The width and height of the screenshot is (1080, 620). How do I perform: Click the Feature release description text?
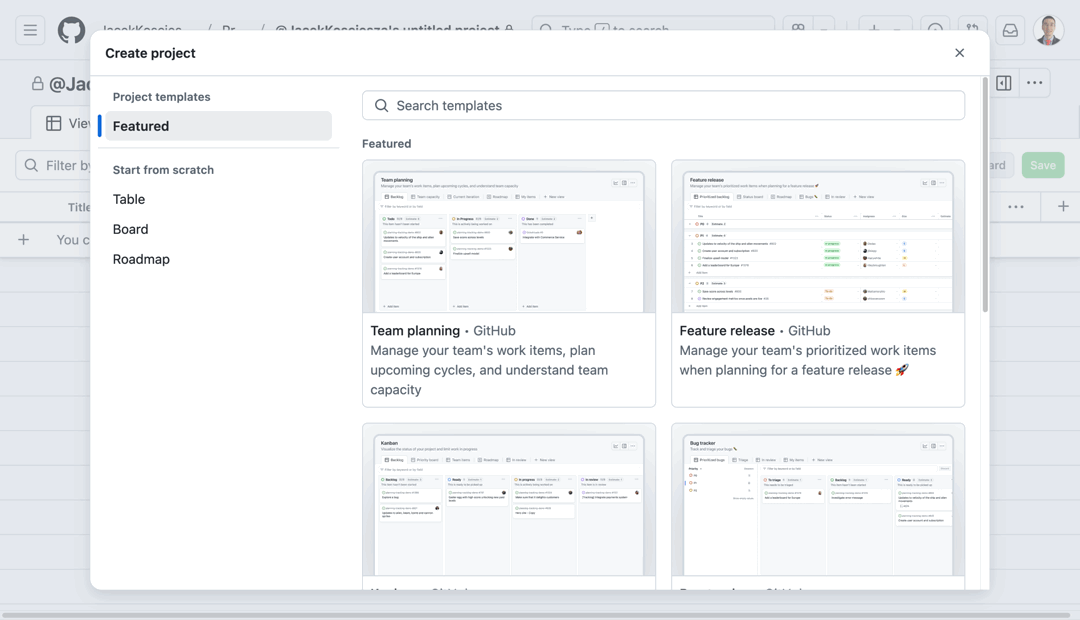(807, 360)
